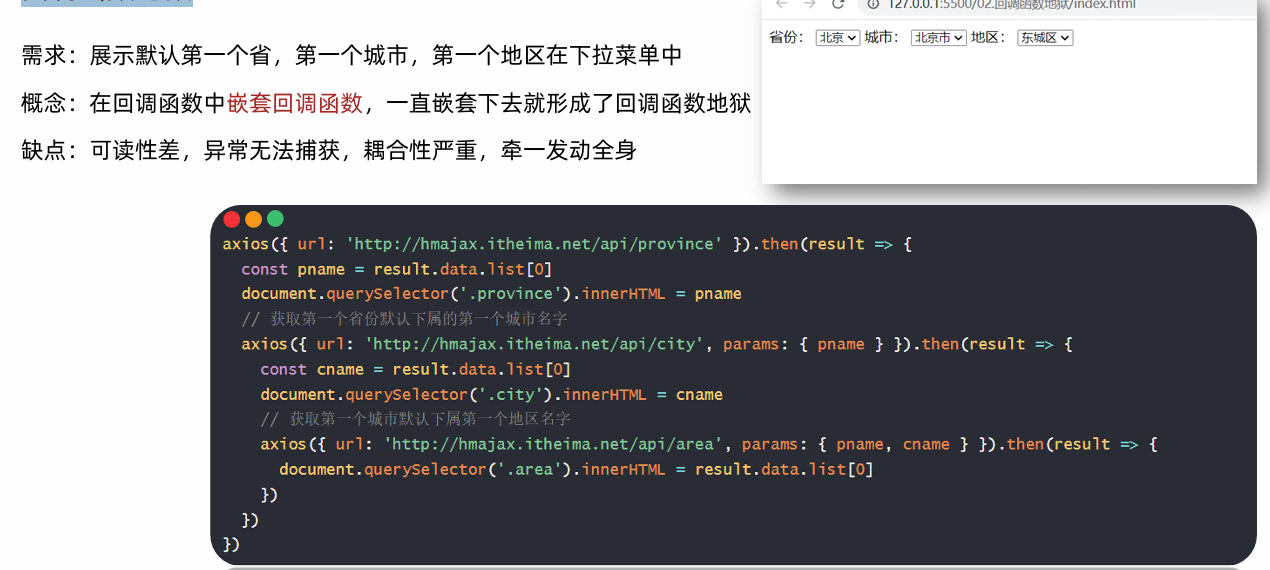Click the city API URL string in code
Screen dimensions: 1270x570
(535, 344)
